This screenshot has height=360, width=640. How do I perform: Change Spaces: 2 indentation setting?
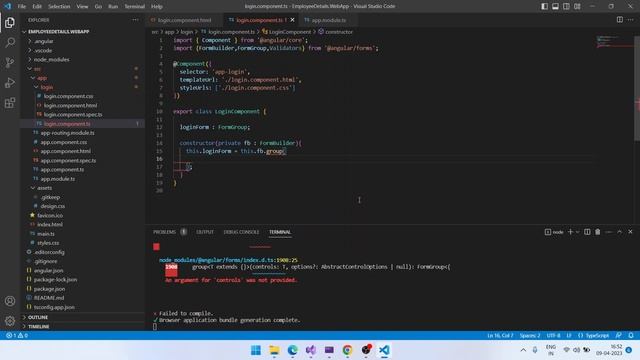[x=530, y=335]
